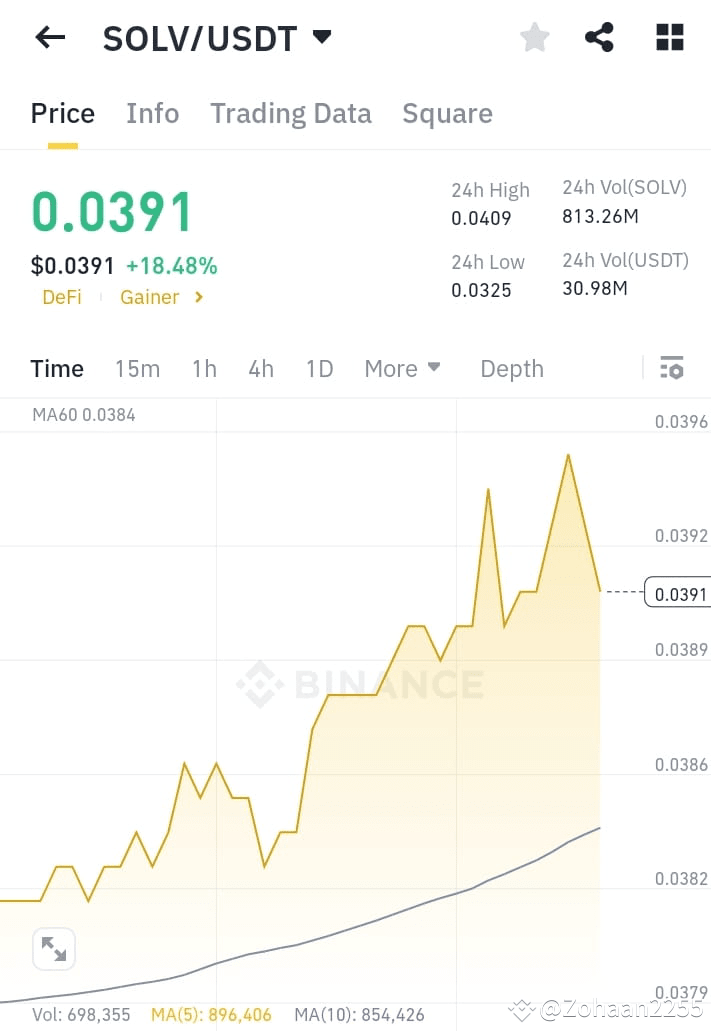Select the 4h candle interval
711x1031 pixels.
point(260,368)
